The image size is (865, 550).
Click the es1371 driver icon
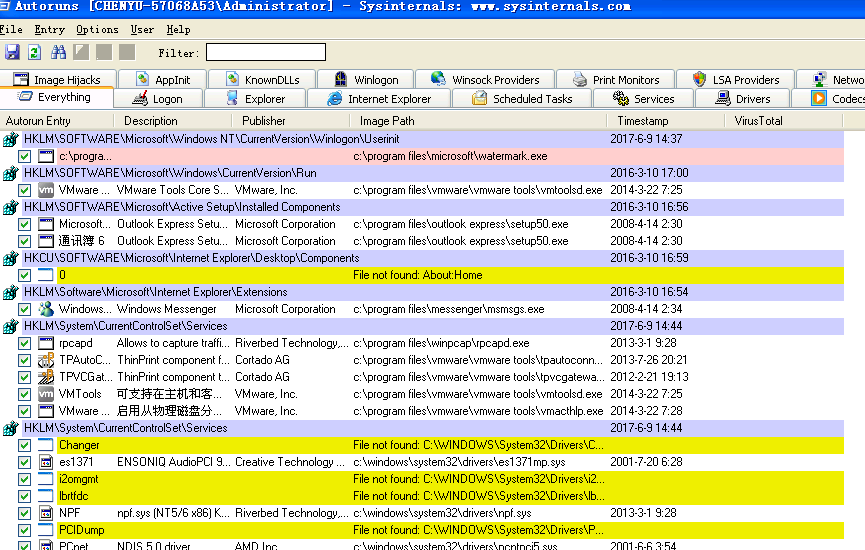46,462
